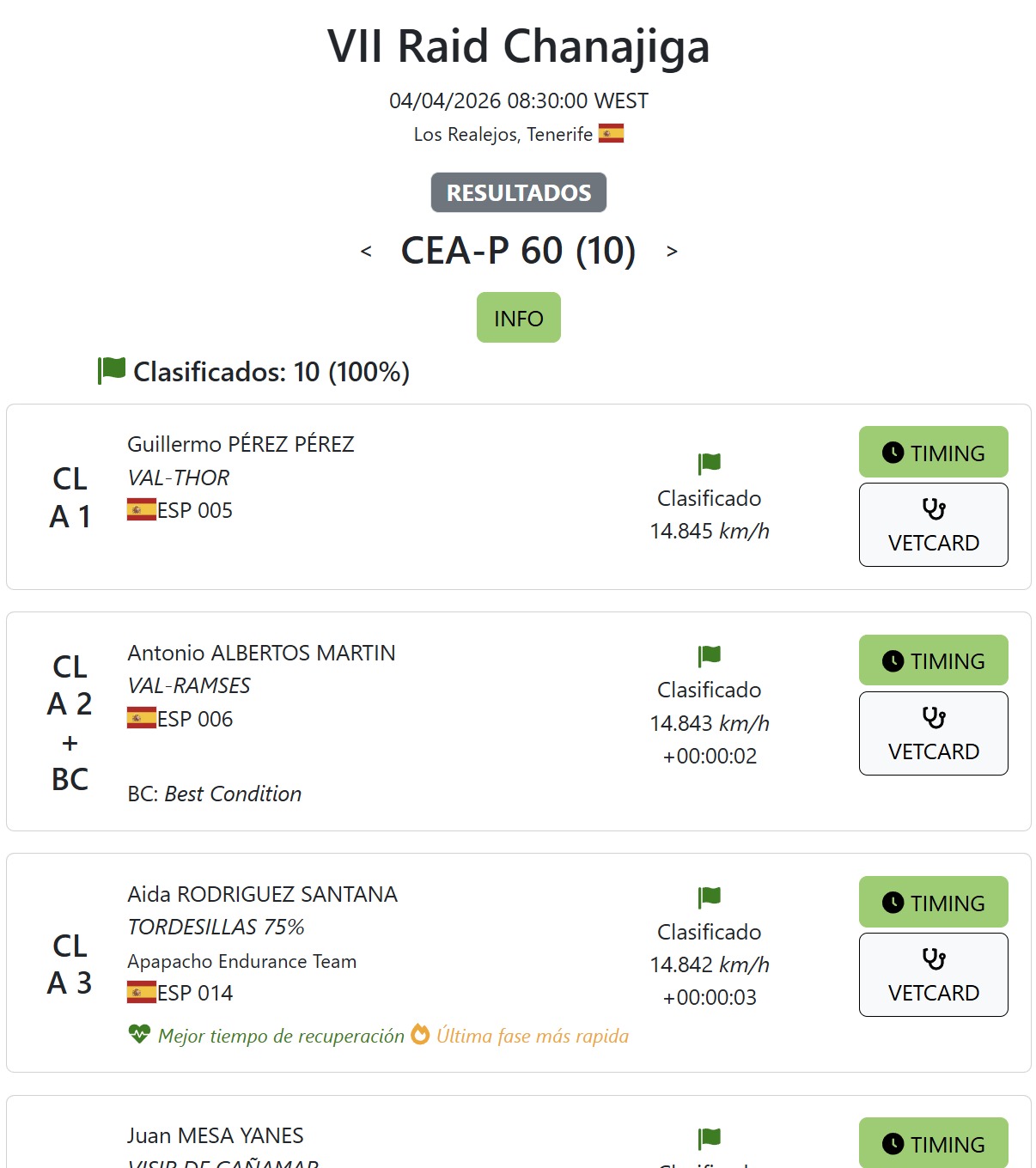This screenshot has width=1036, height=1168.
Task: View VETCARD for Antonio Albertos Martin
Action: [x=934, y=733]
